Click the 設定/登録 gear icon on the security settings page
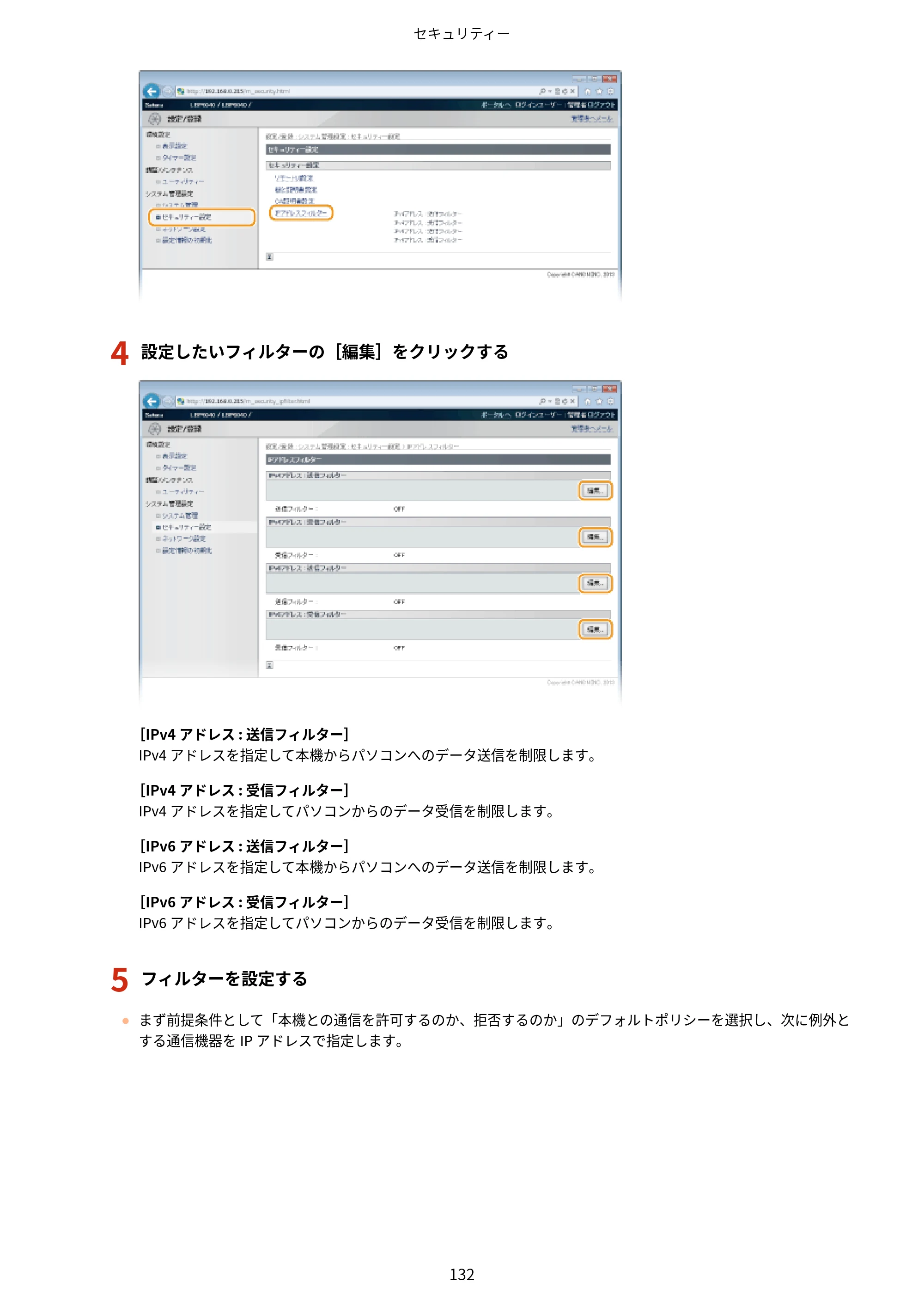 [x=154, y=119]
